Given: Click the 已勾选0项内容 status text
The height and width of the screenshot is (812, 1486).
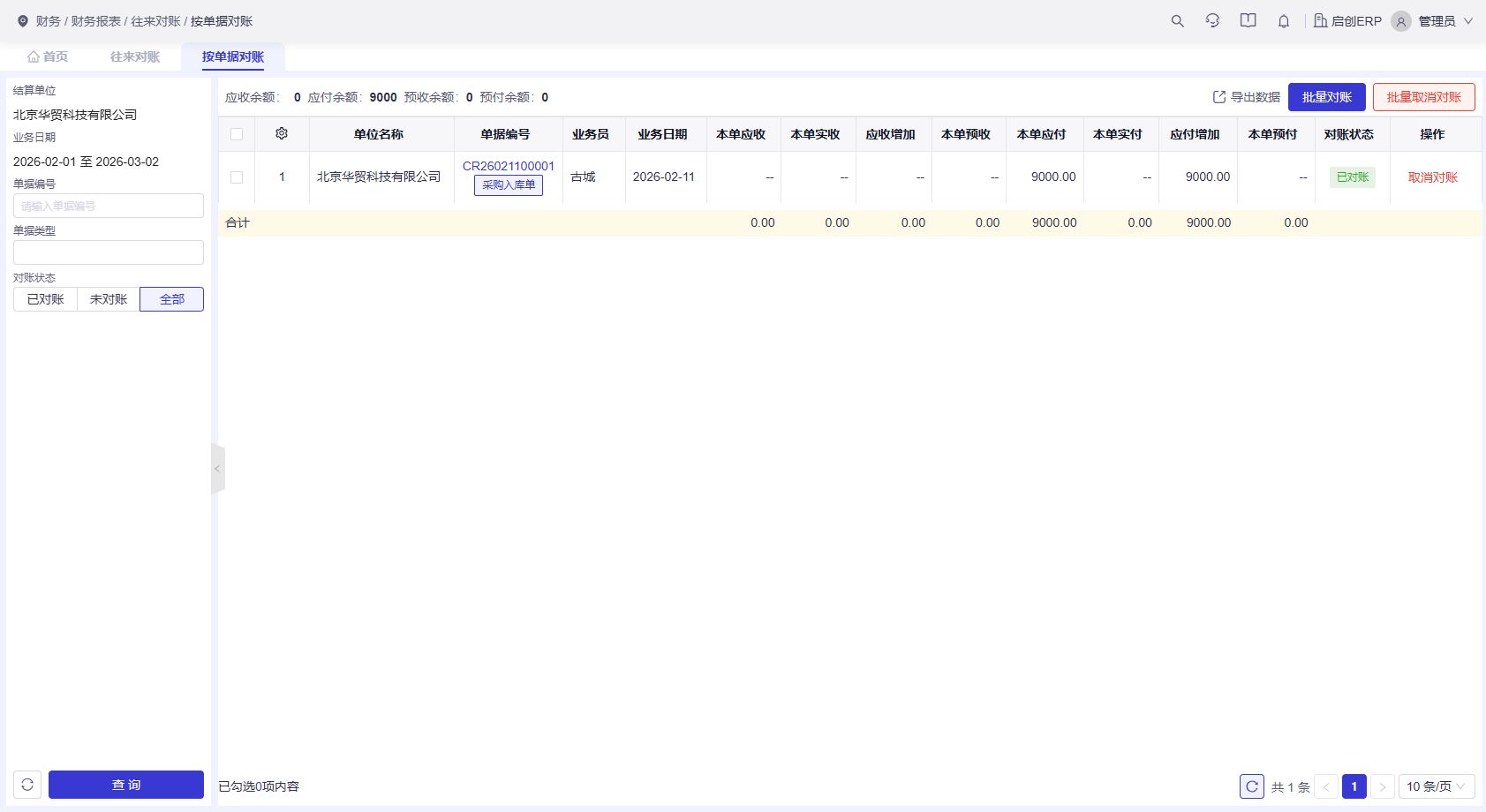Looking at the screenshot, I should 259,786.
